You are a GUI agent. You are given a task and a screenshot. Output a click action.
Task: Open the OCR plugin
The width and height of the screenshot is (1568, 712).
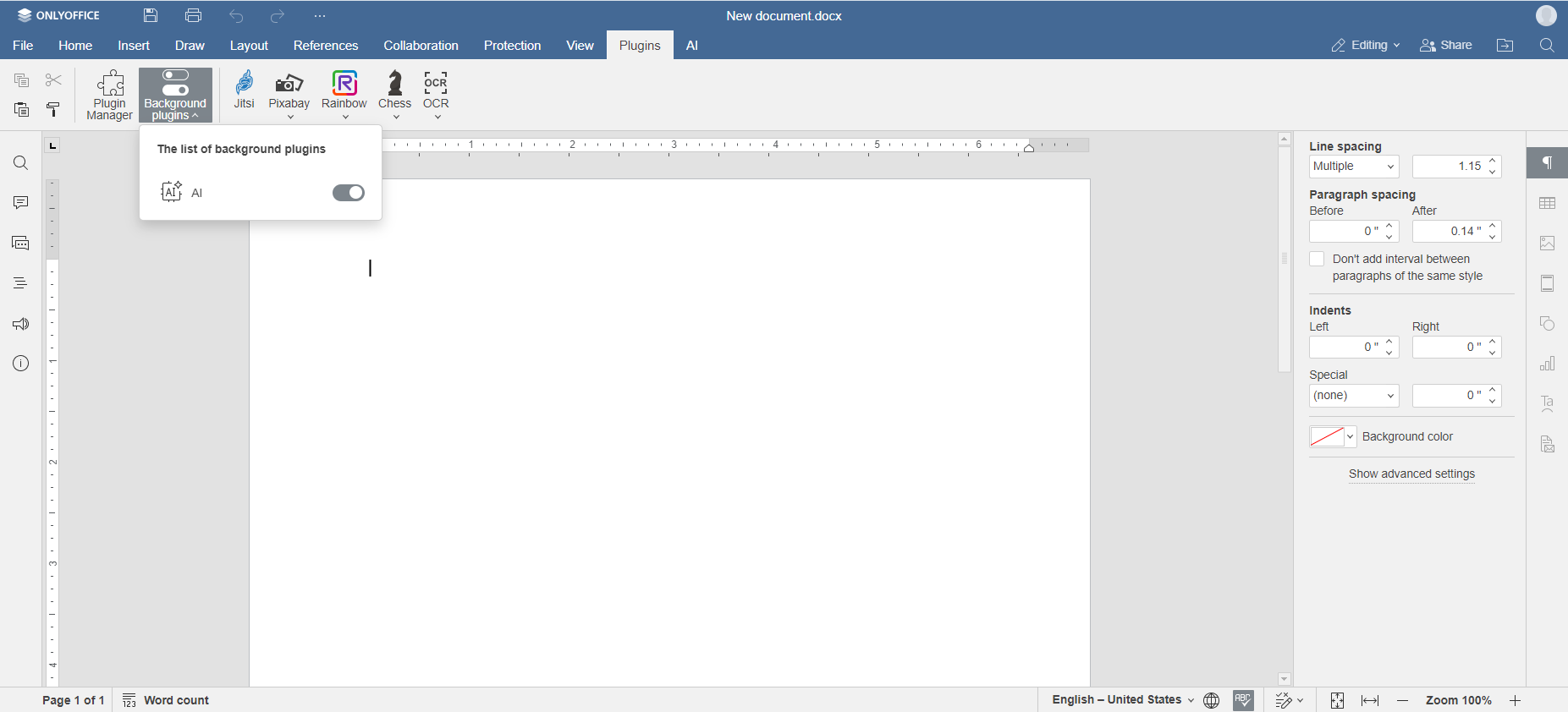(x=436, y=90)
